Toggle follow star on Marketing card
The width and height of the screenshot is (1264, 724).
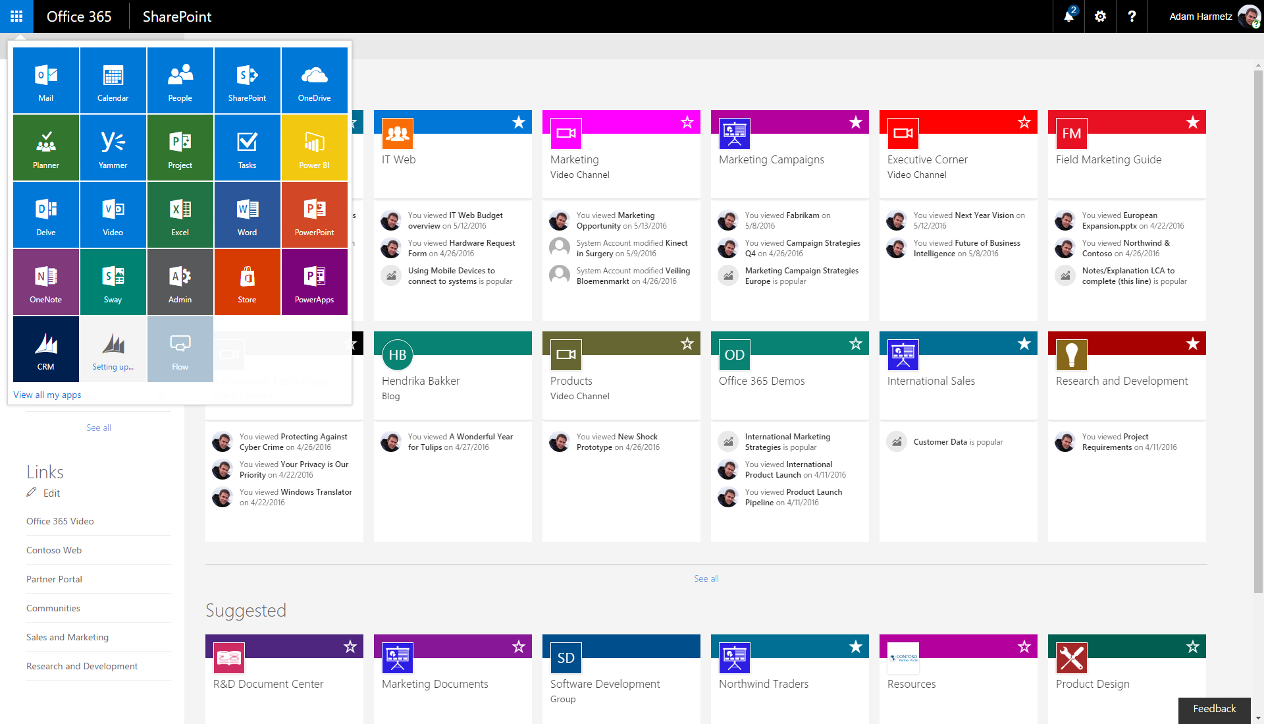[x=687, y=122]
